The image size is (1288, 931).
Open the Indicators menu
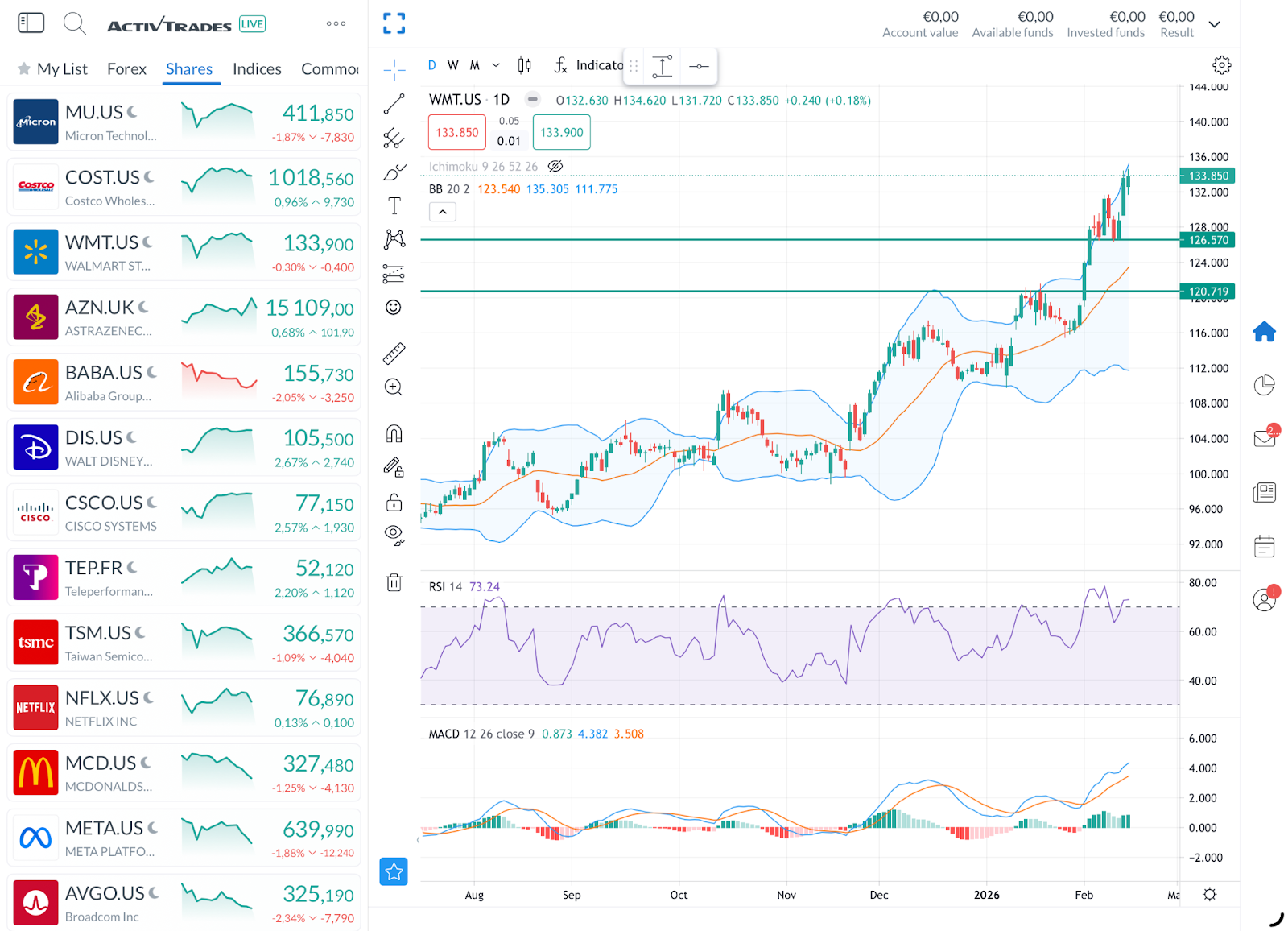[x=588, y=65]
